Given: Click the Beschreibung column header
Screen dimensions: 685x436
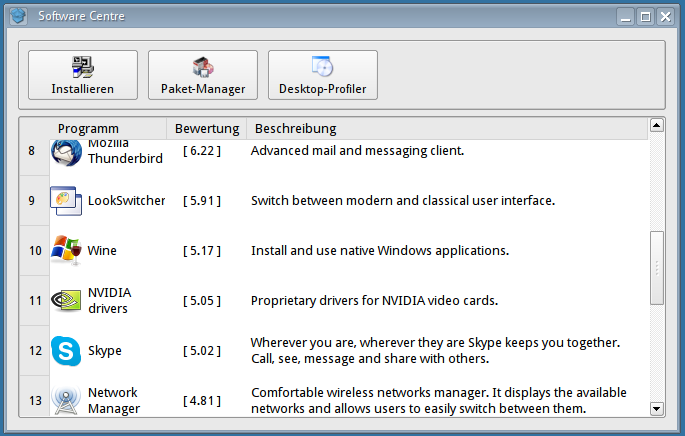Looking at the screenshot, I should point(447,128).
